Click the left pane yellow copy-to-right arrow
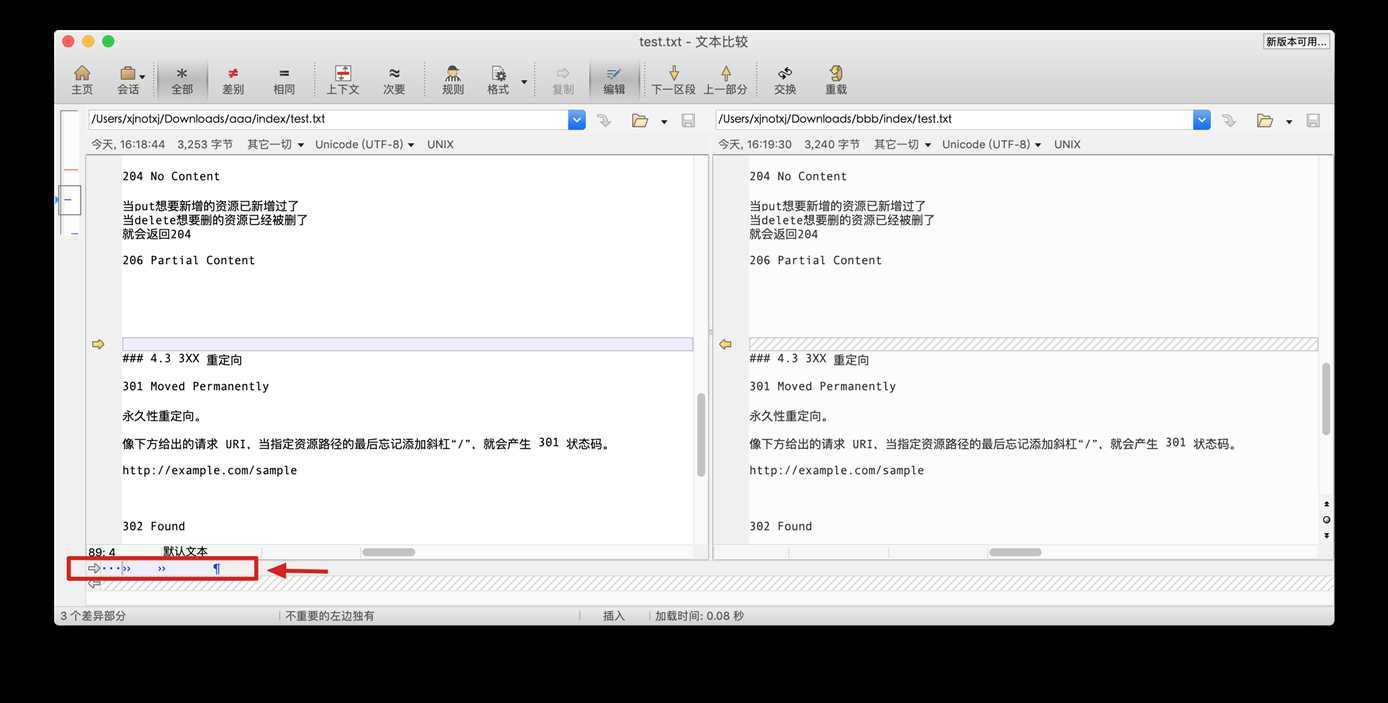This screenshot has width=1388, height=703. pos(98,344)
